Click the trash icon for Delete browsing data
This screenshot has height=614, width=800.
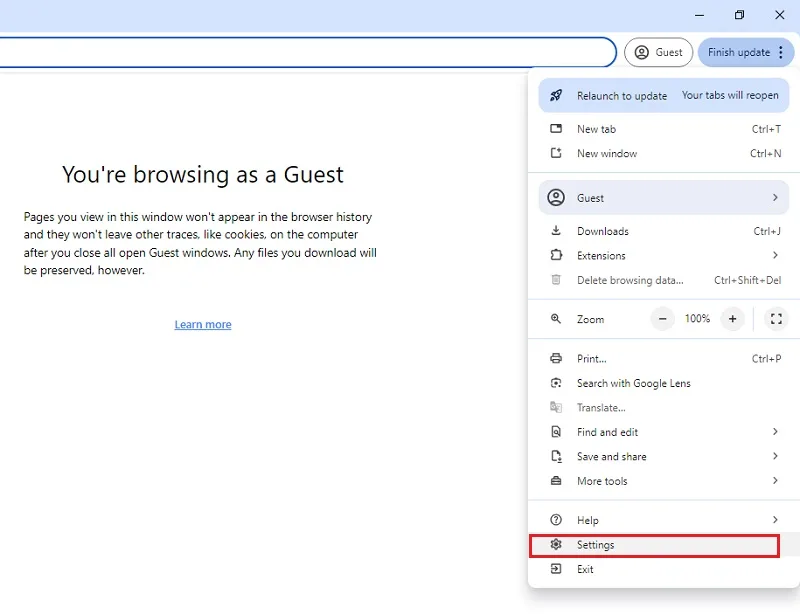pyautogui.click(x=556, y=280)
